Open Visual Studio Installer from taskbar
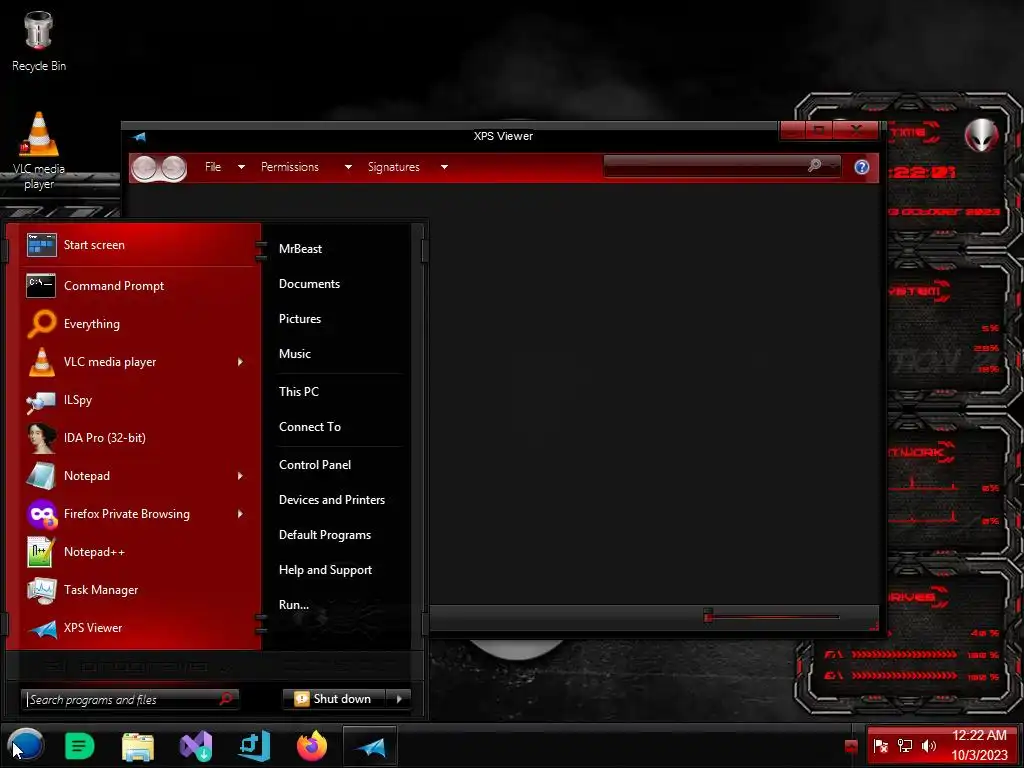This screenshot has height=768, width=1024. tap(196, 746)
